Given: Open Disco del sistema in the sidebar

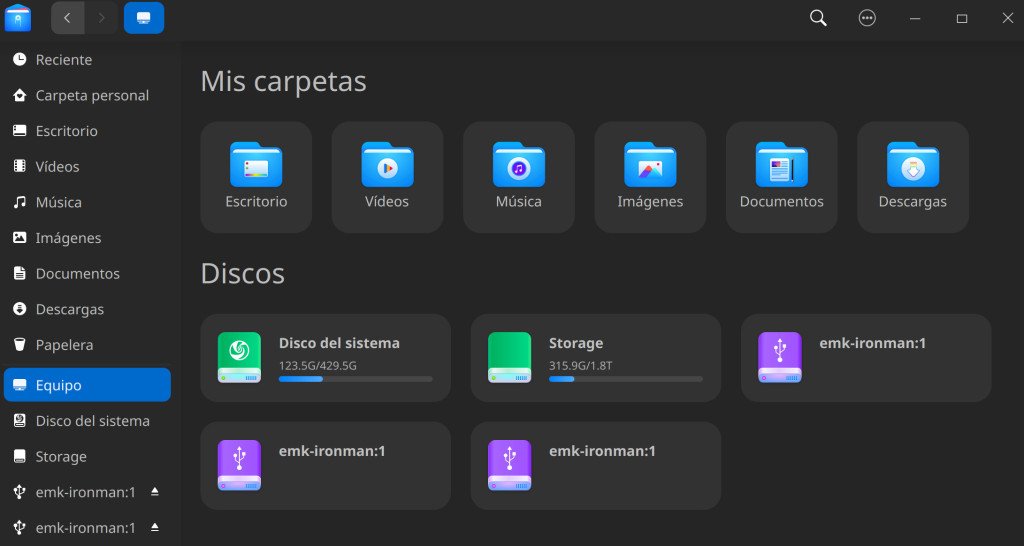Looking at the screenshot, I should tap(87, 421).
